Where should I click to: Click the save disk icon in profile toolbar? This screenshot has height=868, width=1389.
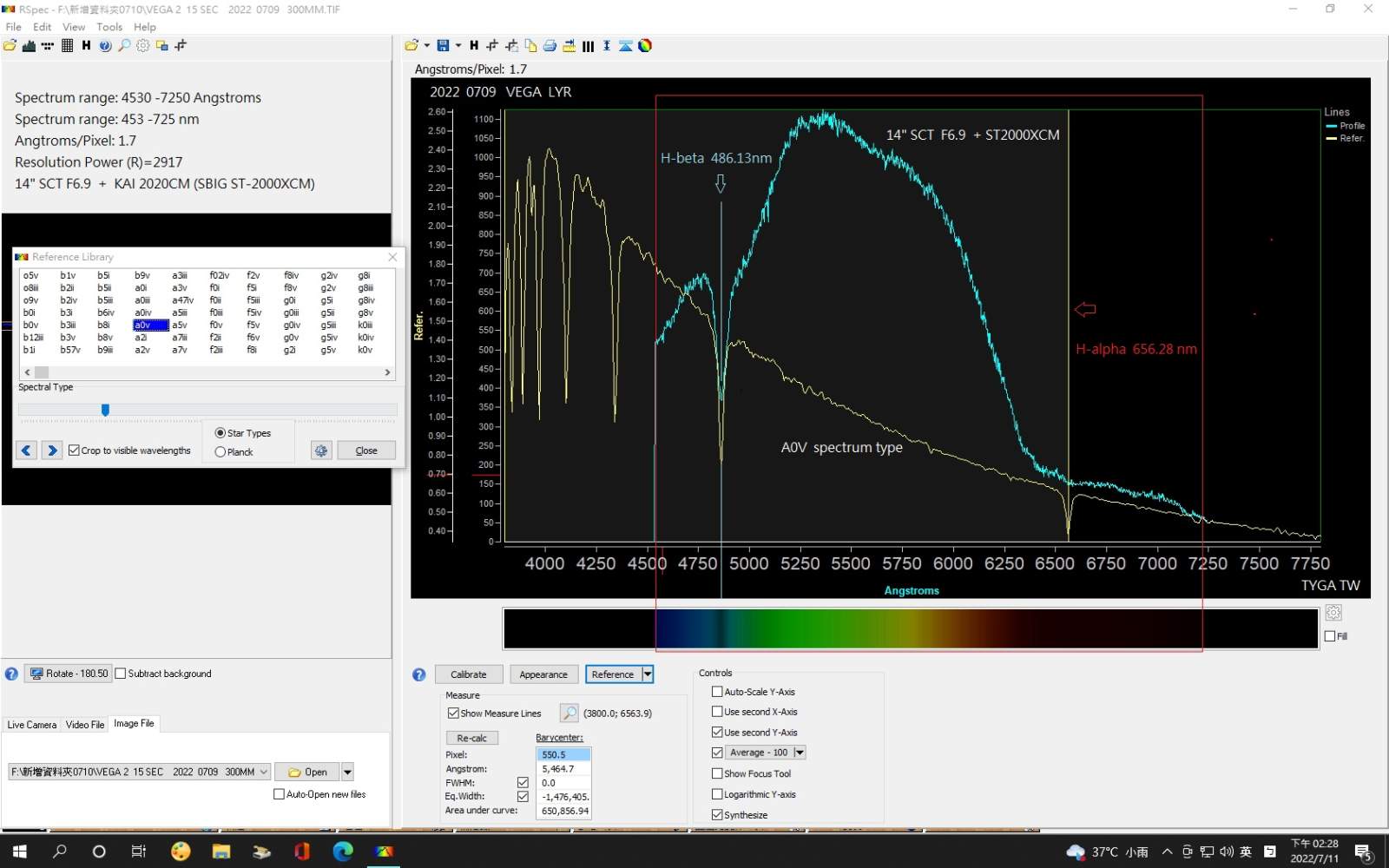(x=443, y=46)
